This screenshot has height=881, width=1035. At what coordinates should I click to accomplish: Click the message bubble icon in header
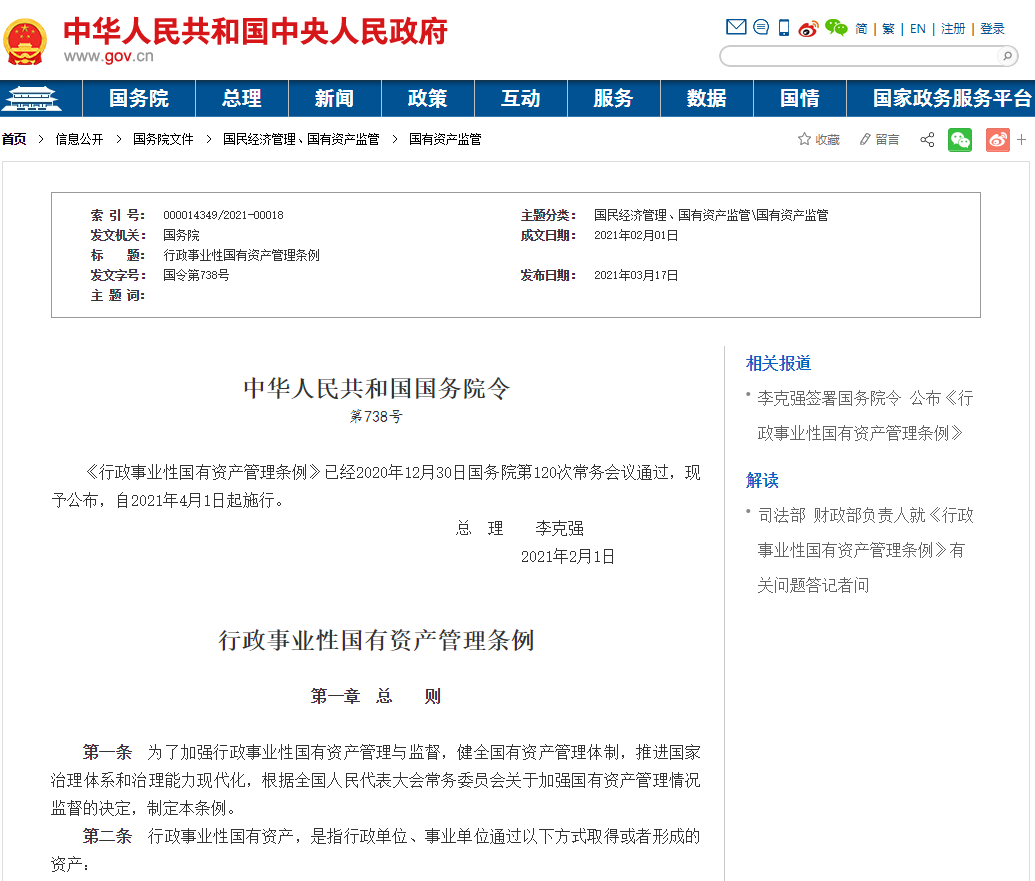tap(760, 27)
